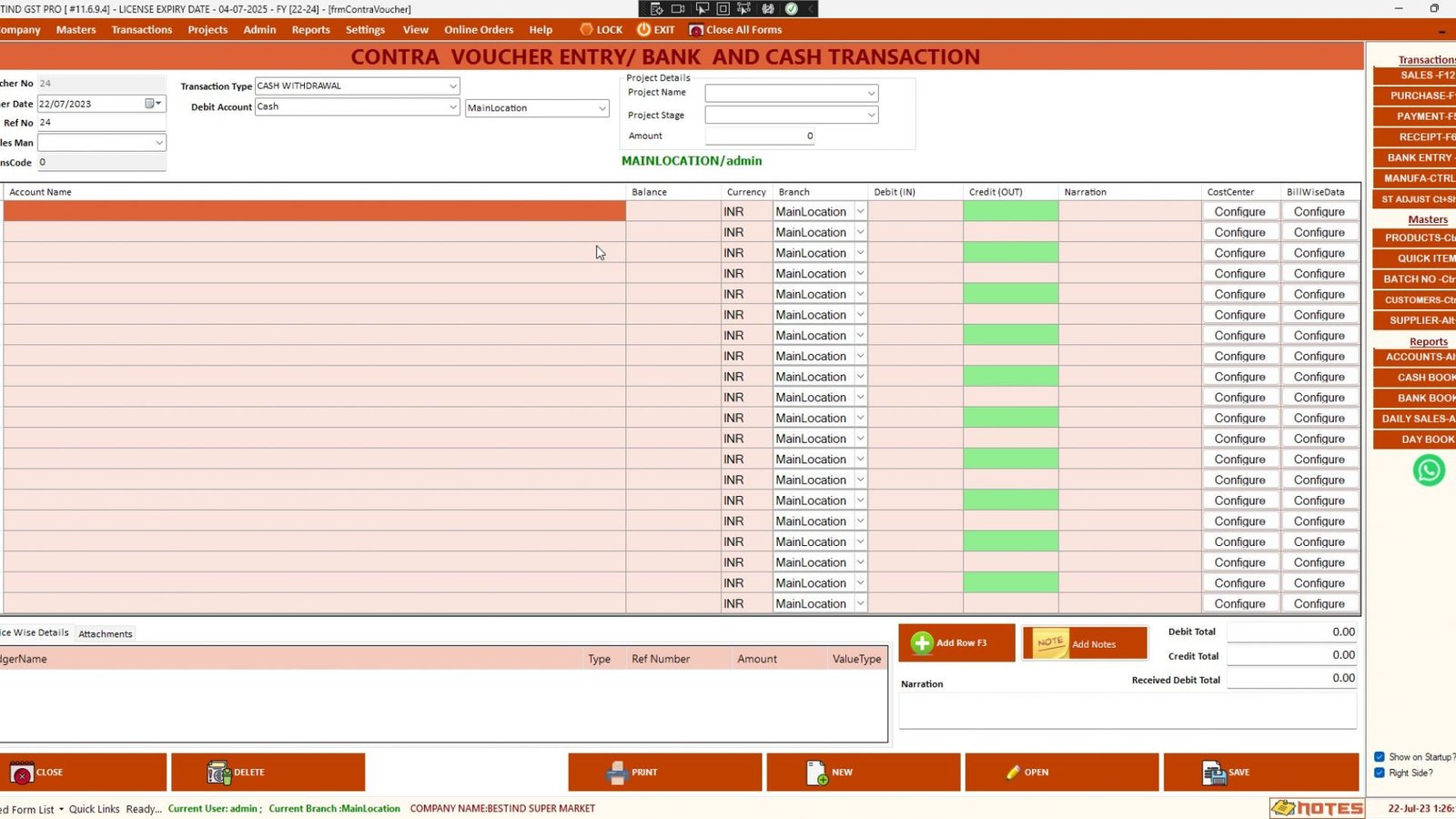Click the camera icon in the title bar

[x=676, y=9]
